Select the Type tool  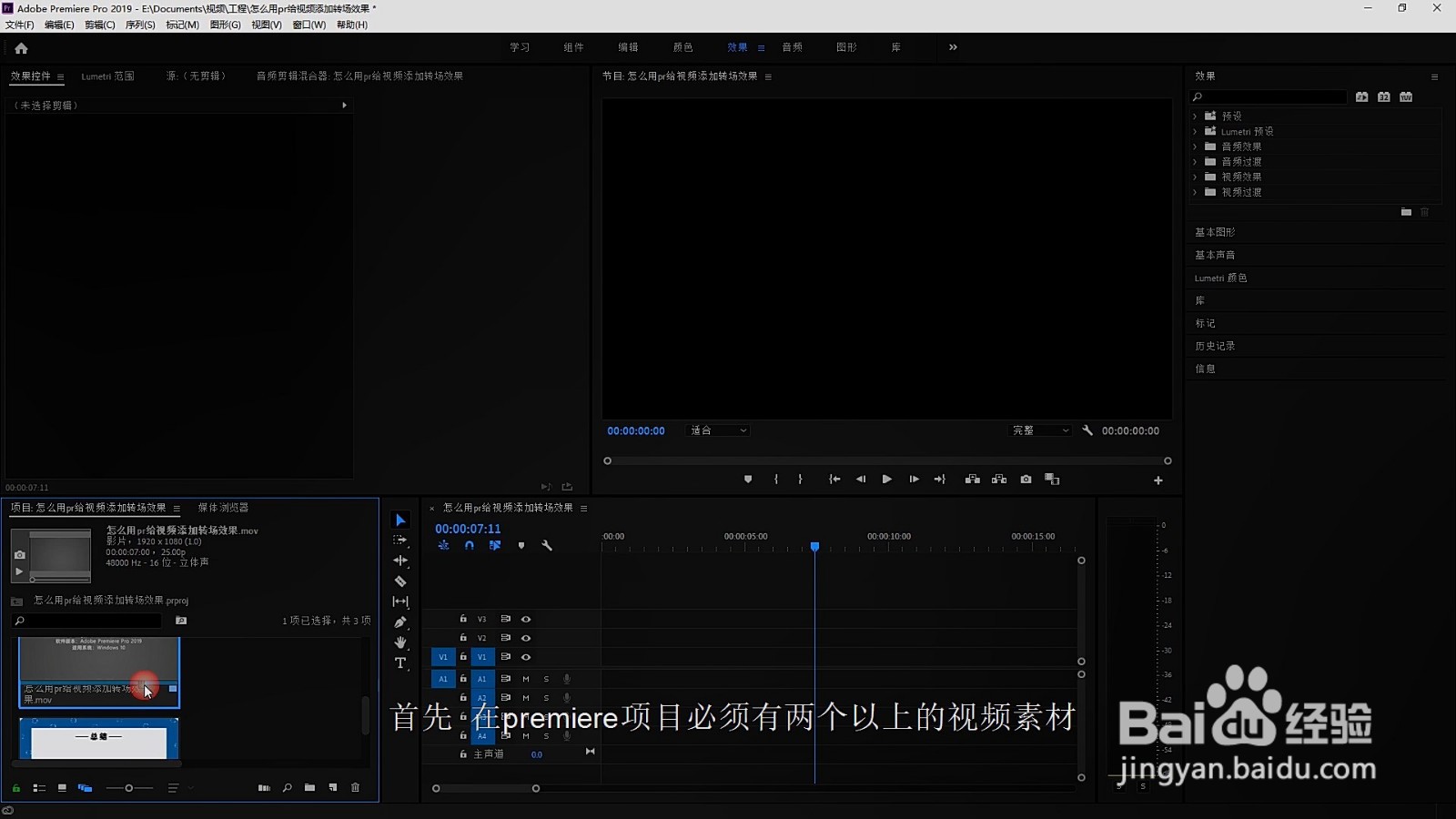coord(400,663)
